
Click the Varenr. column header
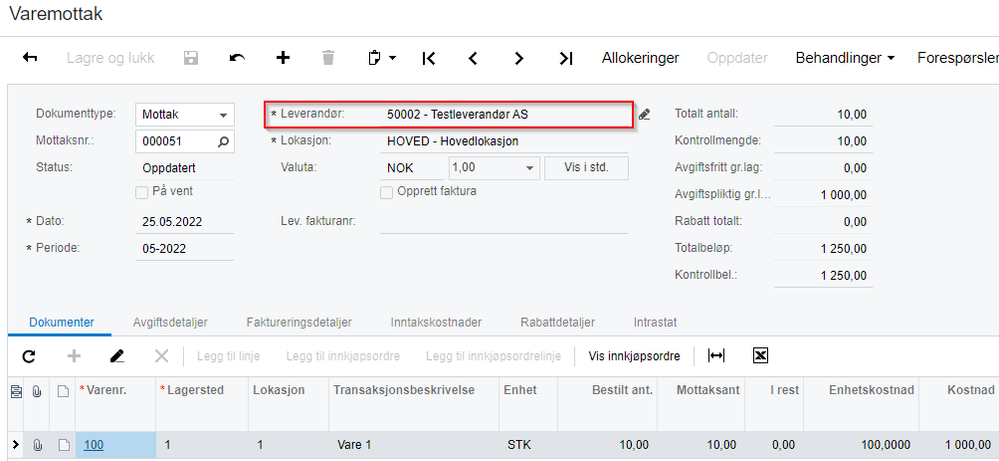pyautogui.click(x=115, y=404)
